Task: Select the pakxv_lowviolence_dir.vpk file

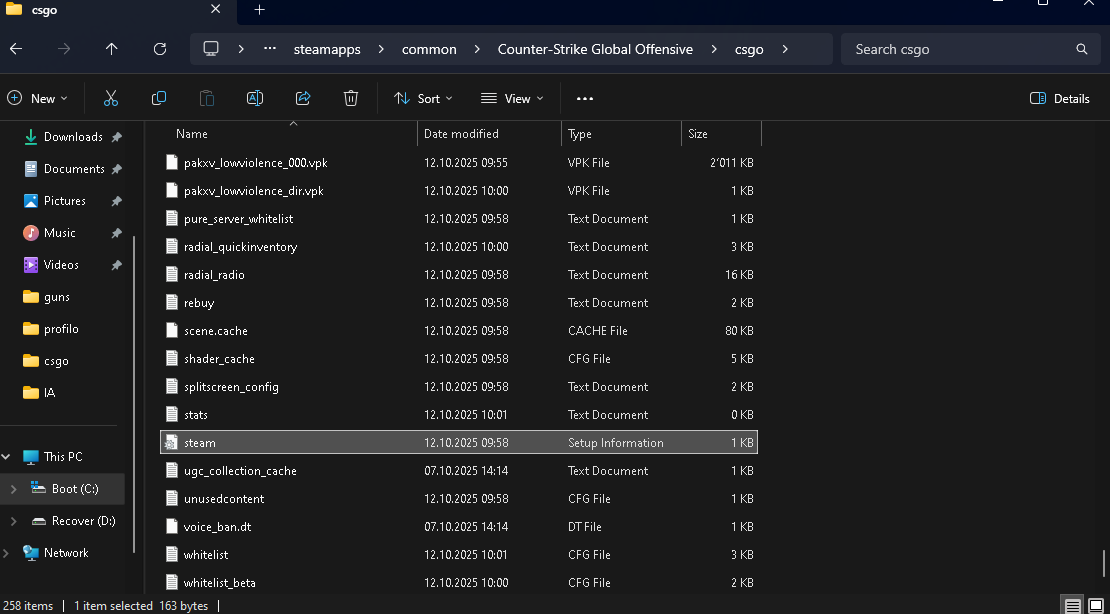Action: [459, 191]
